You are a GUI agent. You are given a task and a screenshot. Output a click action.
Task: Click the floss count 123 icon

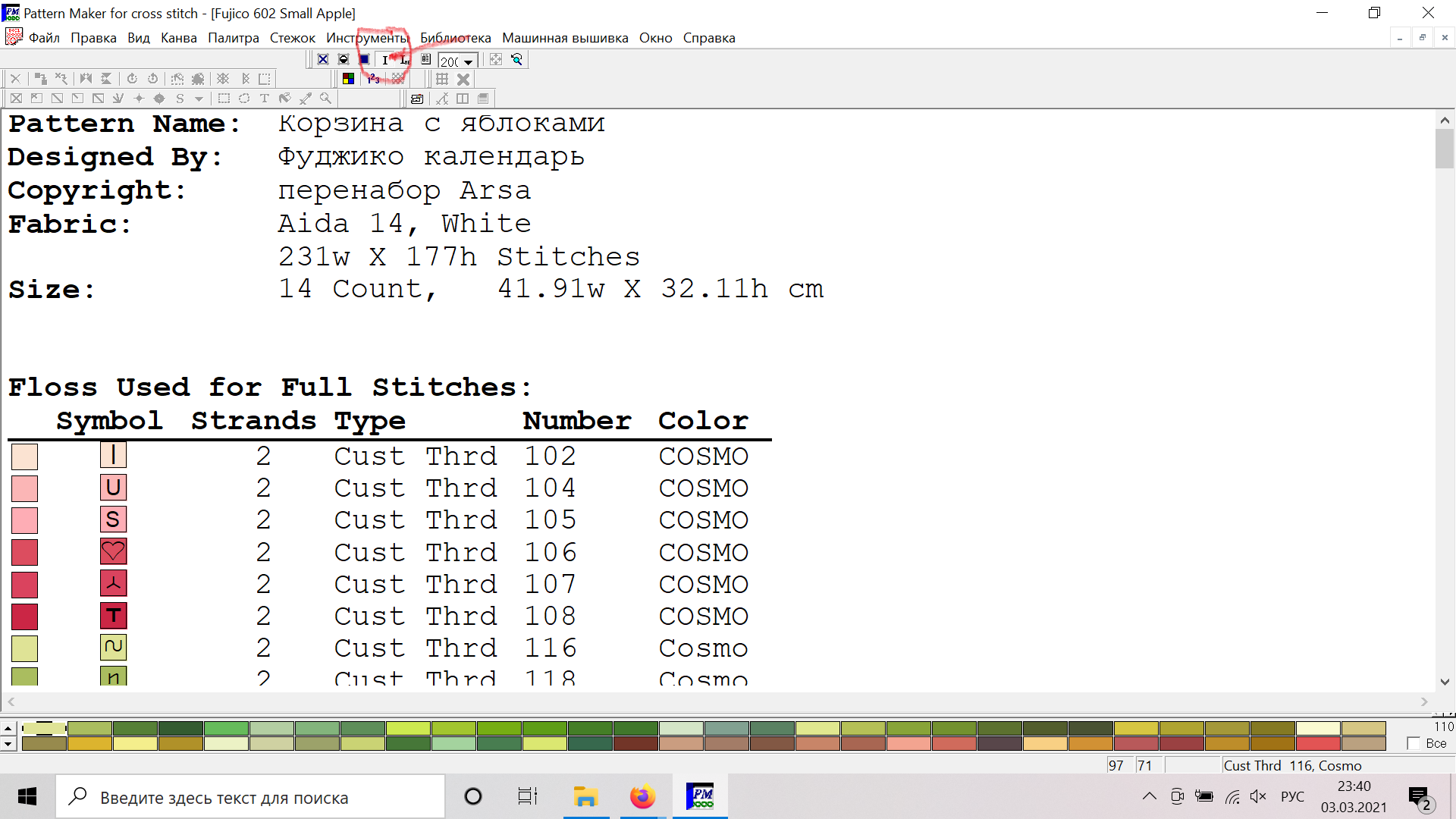(x=374, y=79)
